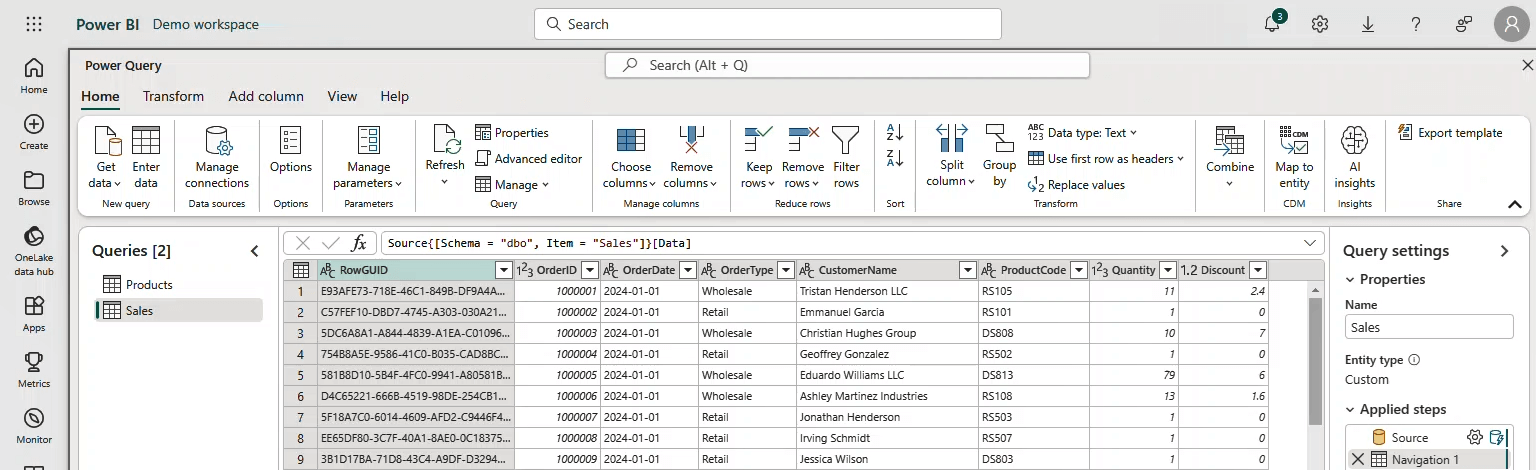Sort ascending with the A-Z icon

click(895, 132)
